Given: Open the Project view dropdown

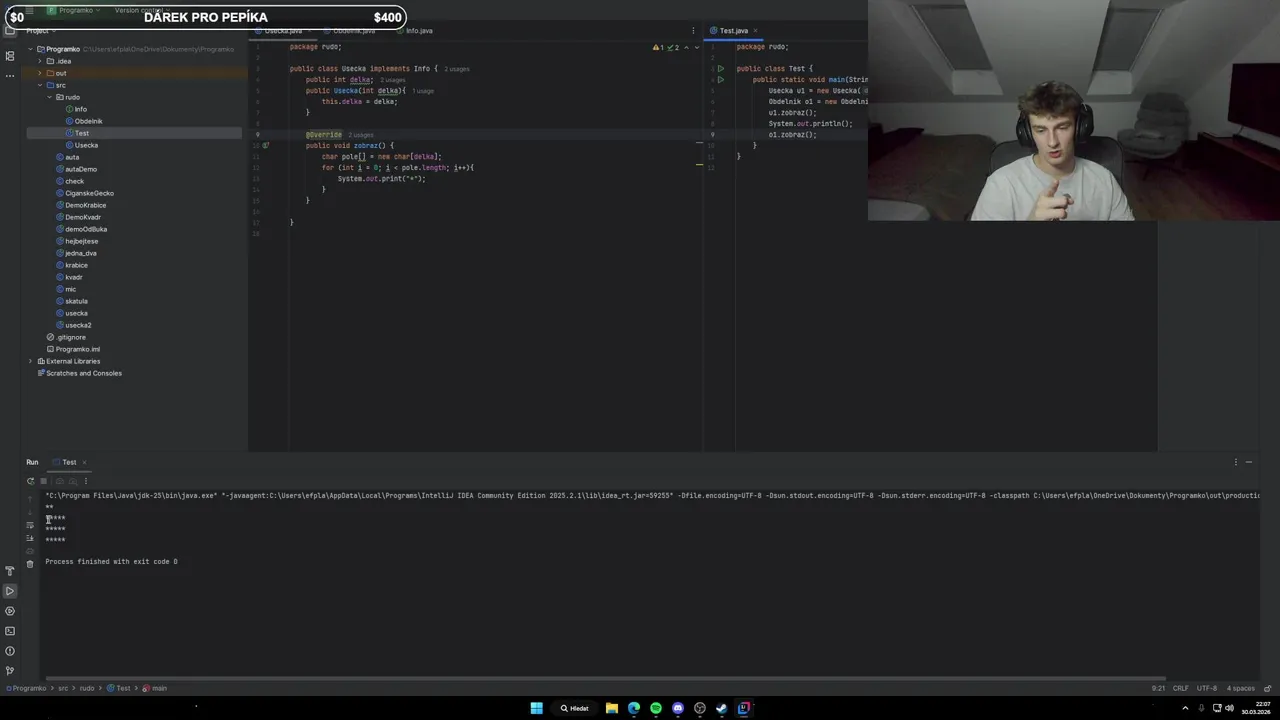Looking at the screenshot, I should pyautogui.click(x=40, y=31).
